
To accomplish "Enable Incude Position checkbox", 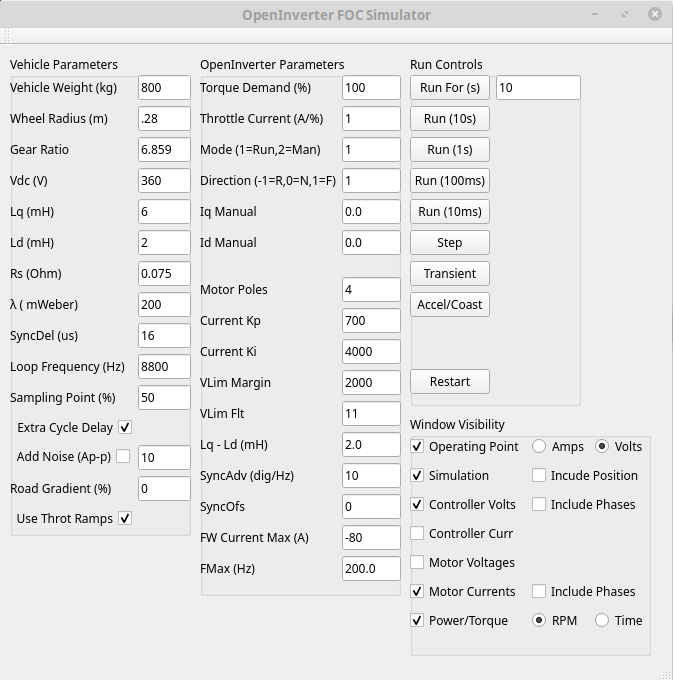I will [x=539, y=475].
